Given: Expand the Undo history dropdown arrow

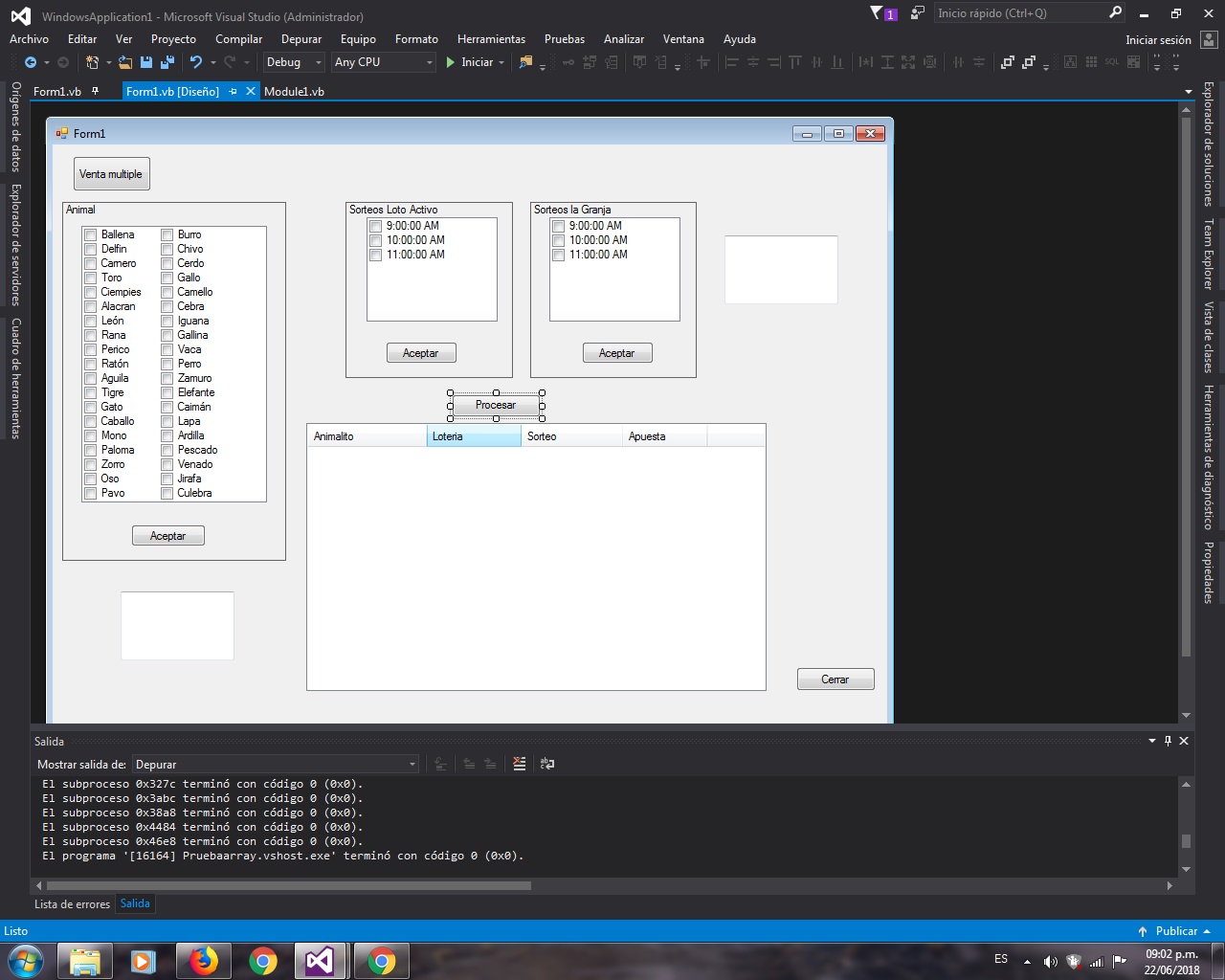Looking at the screenshot, I should click(x=212, y=62).
